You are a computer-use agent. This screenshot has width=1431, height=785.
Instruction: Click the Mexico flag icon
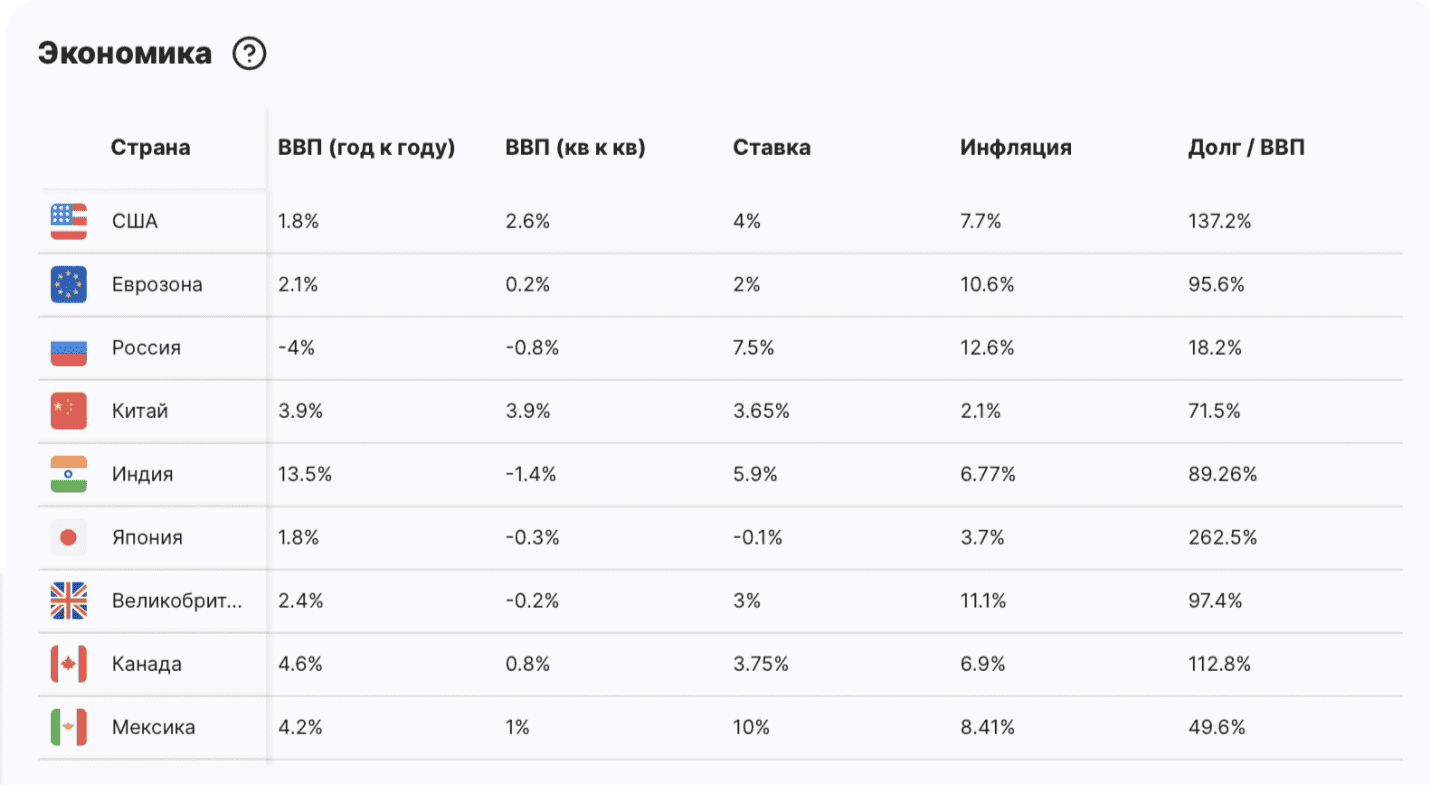click(69, 727)
